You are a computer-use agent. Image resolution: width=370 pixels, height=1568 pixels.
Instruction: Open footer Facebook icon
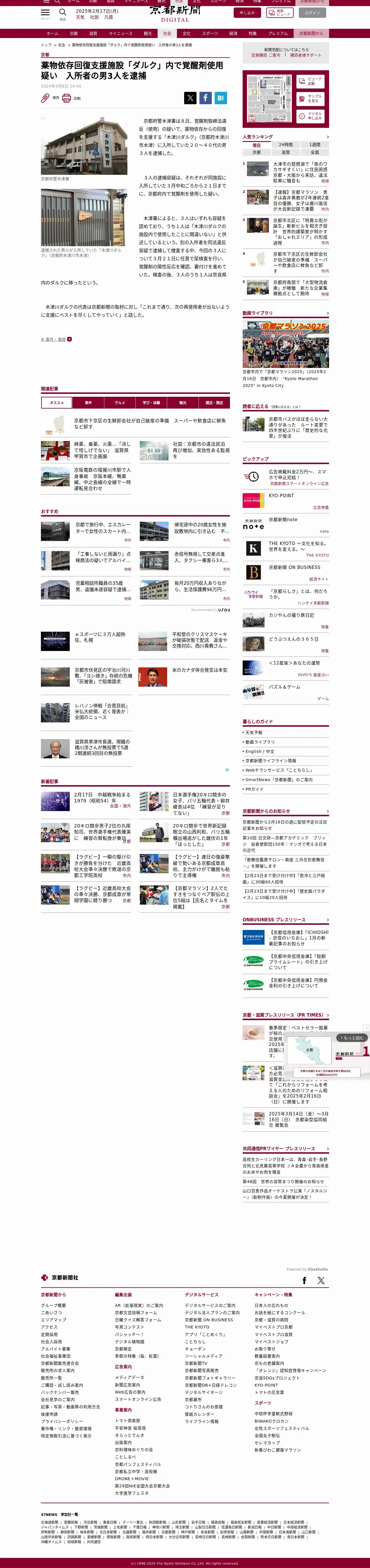pos(305,1280)
